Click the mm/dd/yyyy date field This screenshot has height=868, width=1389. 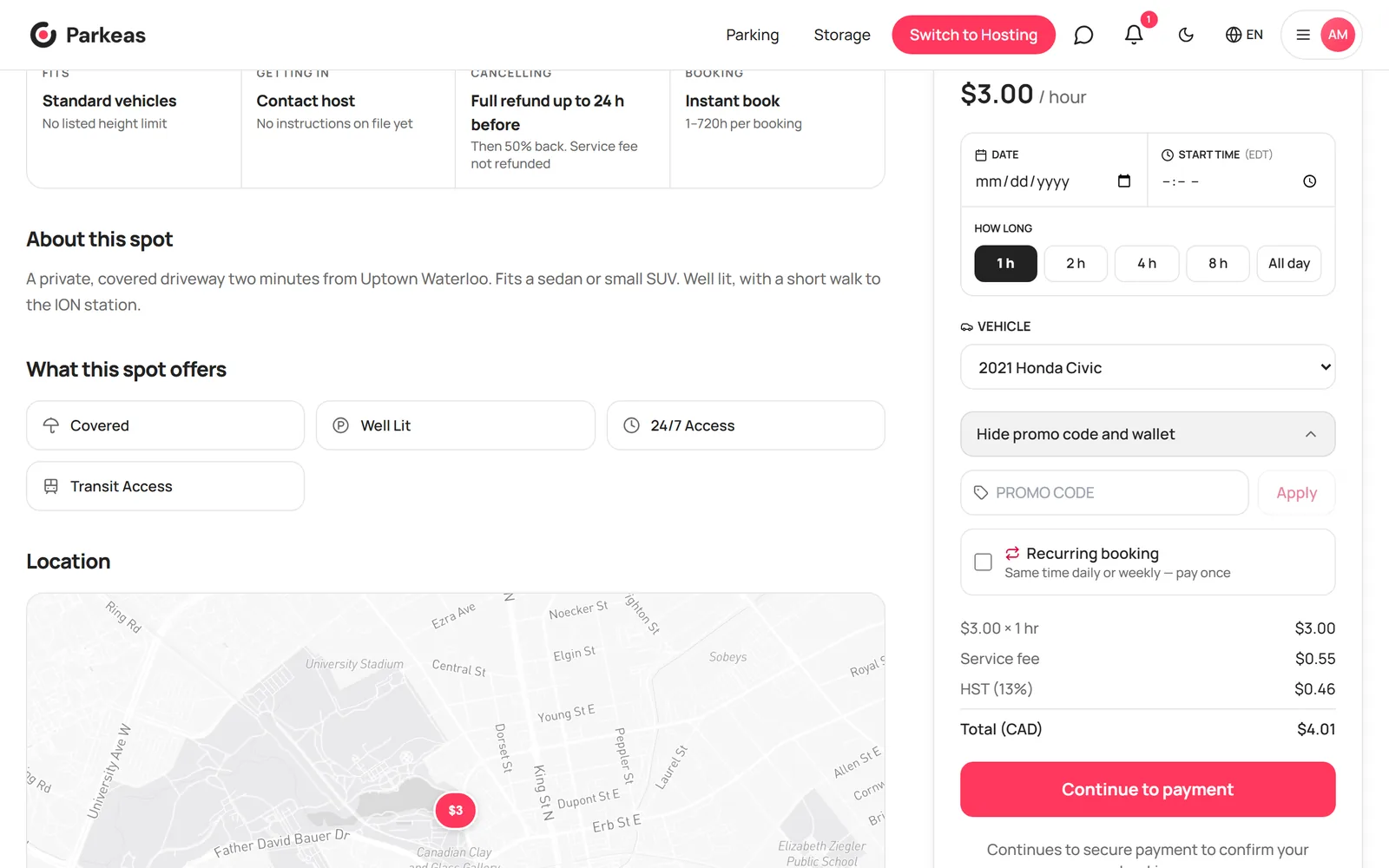(x=1052, y=181)
